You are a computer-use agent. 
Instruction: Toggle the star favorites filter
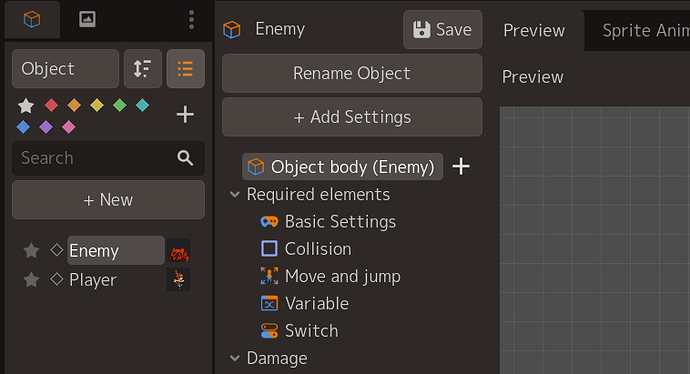click(26, 106)
